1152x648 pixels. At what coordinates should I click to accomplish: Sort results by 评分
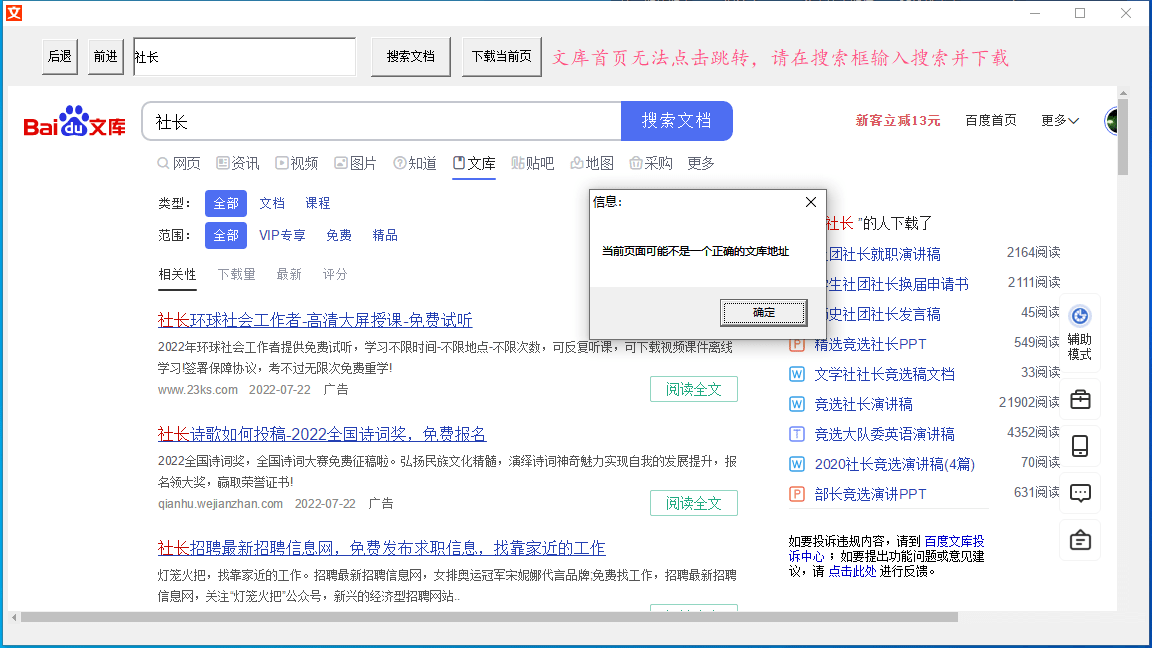335,275
